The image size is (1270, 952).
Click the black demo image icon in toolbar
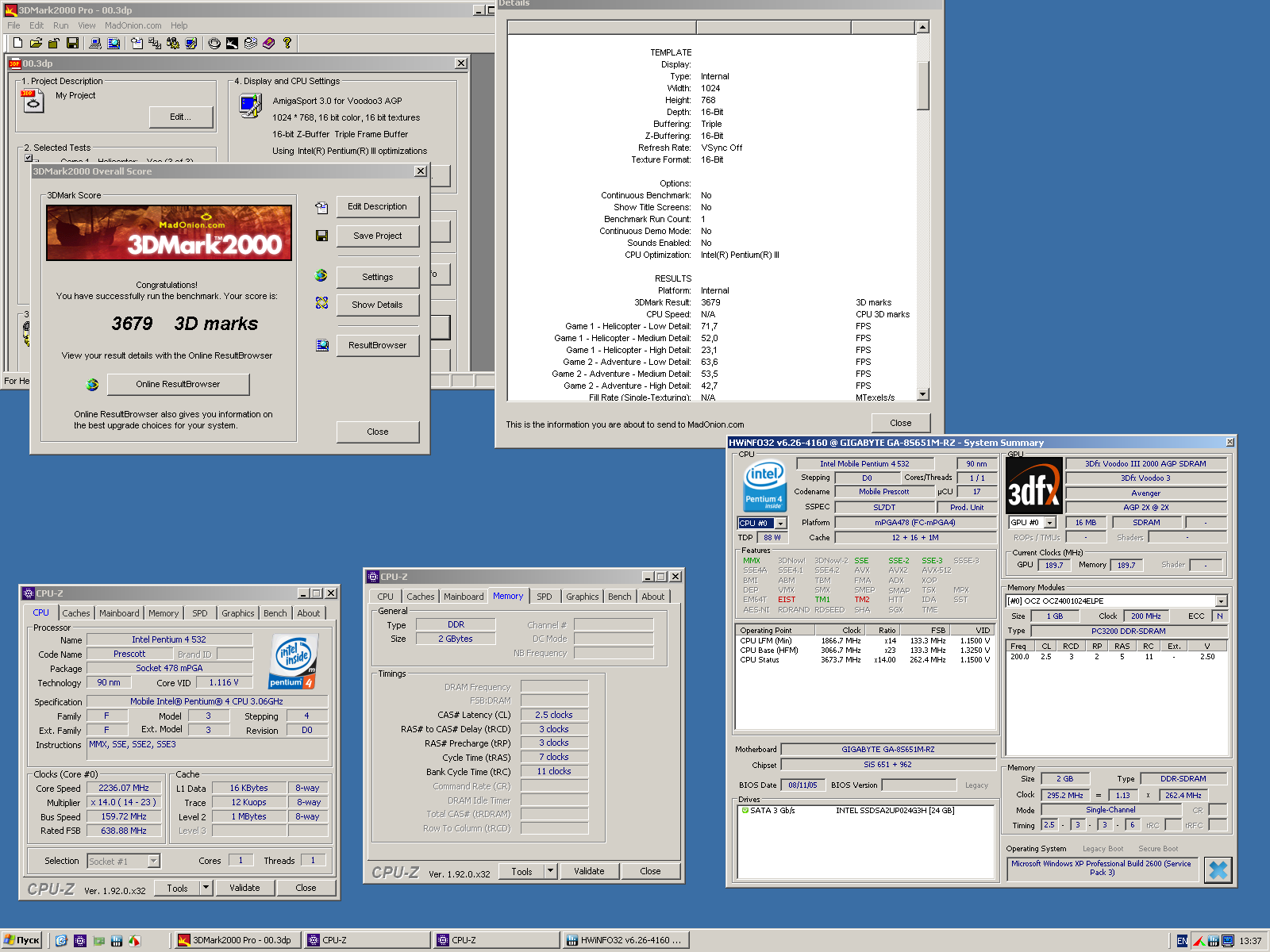(232, 43)
